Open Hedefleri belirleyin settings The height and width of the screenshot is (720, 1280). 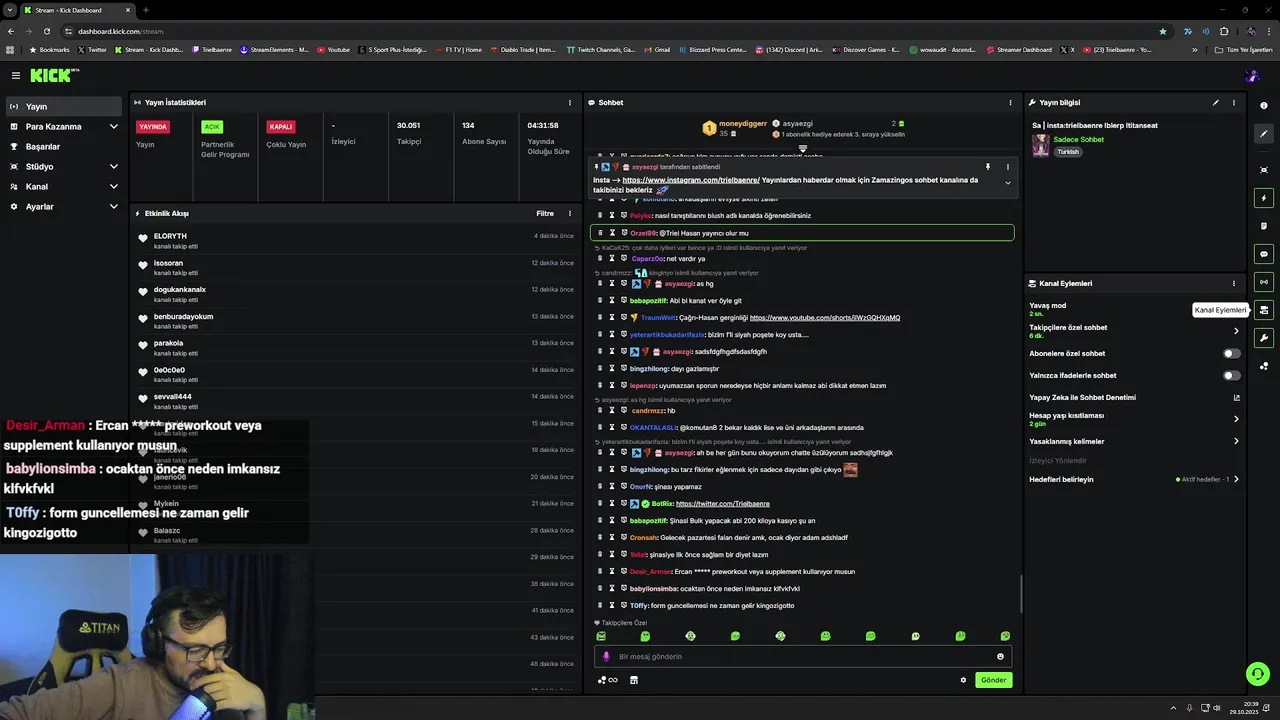point(1135,480)
